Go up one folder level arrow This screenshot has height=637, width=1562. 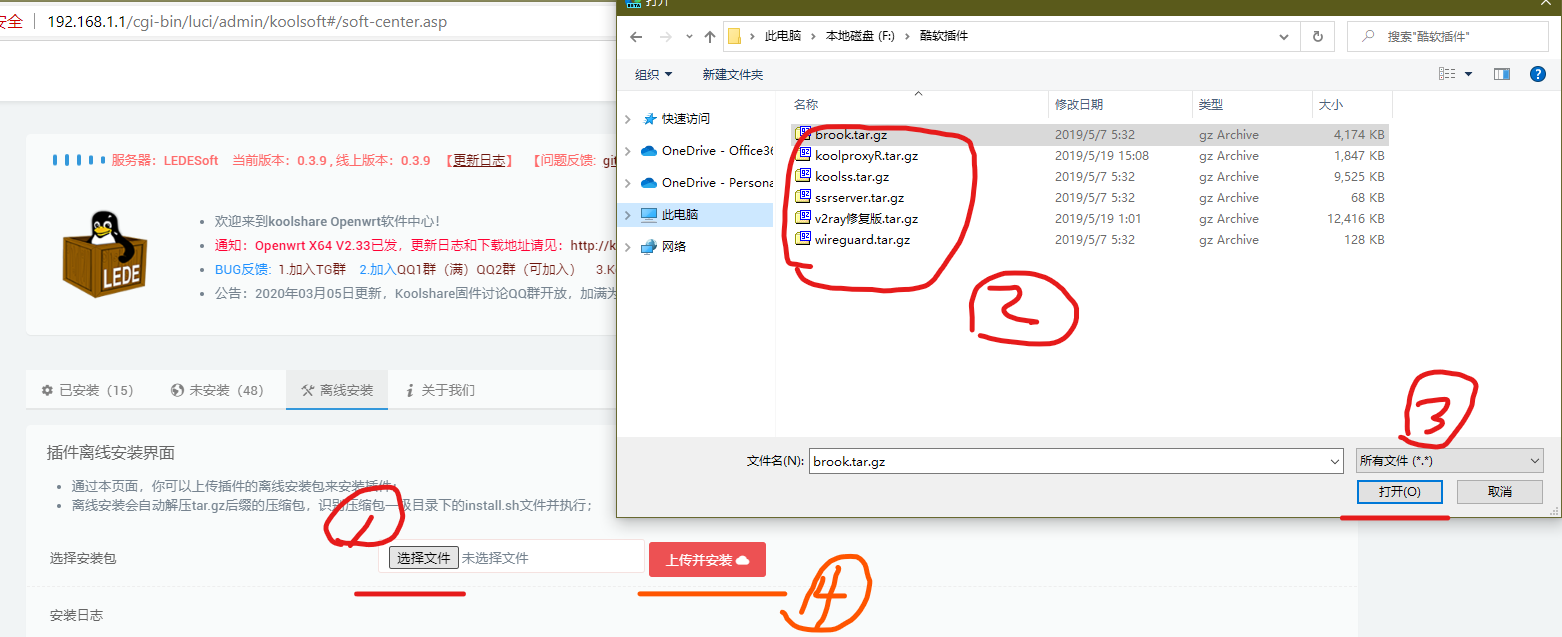(x=710, y=36)
